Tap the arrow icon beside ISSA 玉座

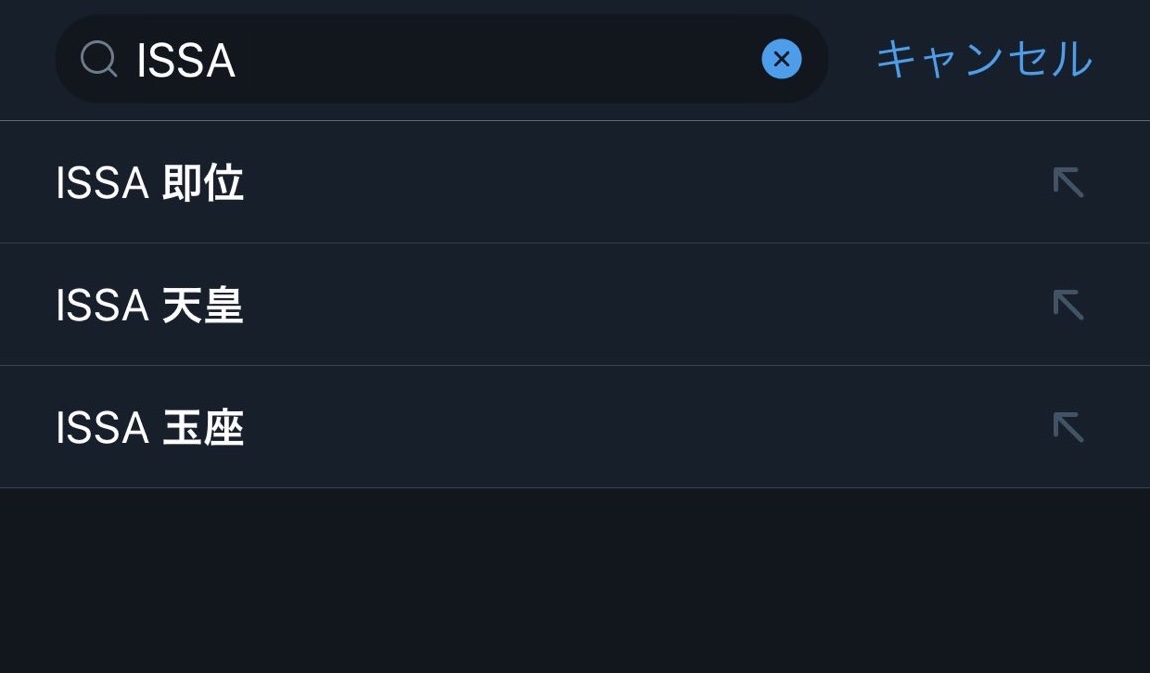pyautogui.click(x=1068, y=427)
